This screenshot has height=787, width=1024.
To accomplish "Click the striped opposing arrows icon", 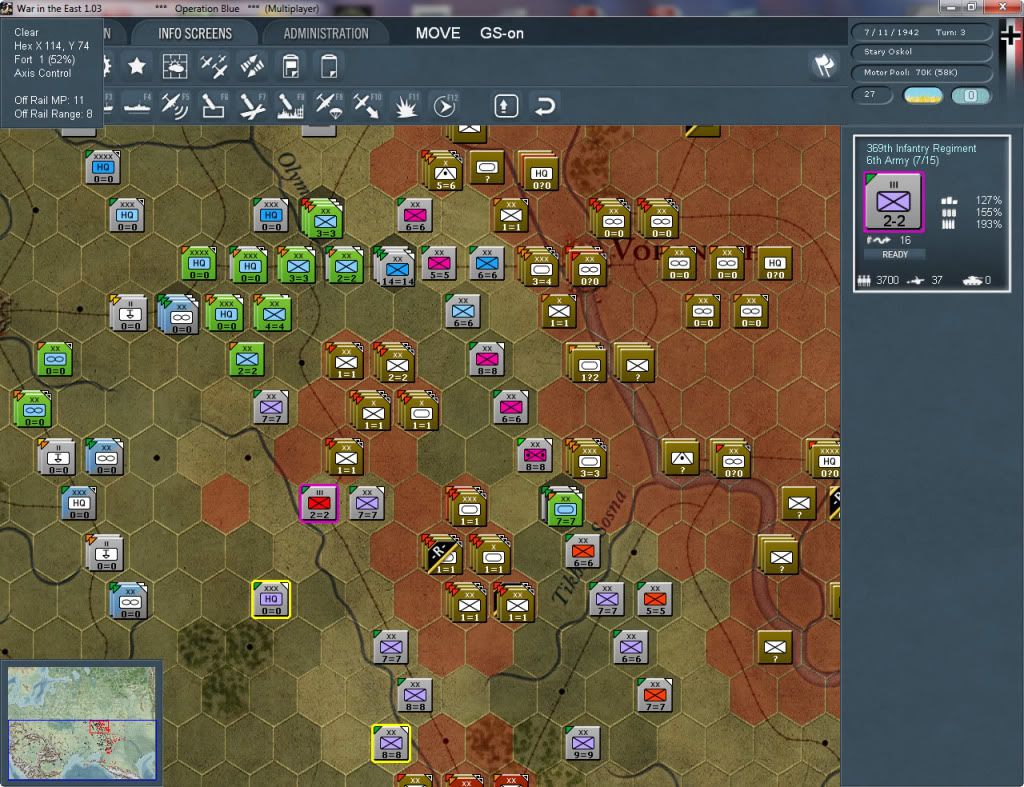I will (x=252, y=66).
